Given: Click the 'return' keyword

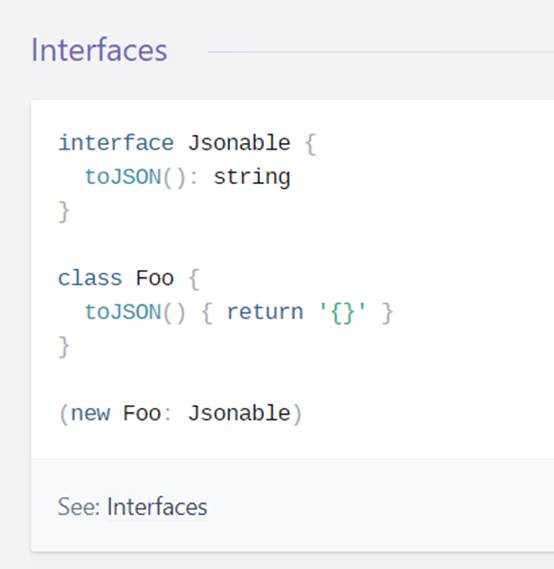Looking at the screenshot, I should tap(265, 312).
